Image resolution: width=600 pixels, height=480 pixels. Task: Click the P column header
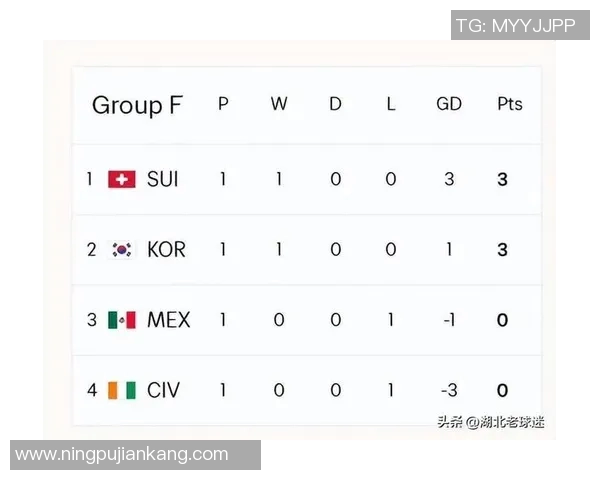pos(223,104)
